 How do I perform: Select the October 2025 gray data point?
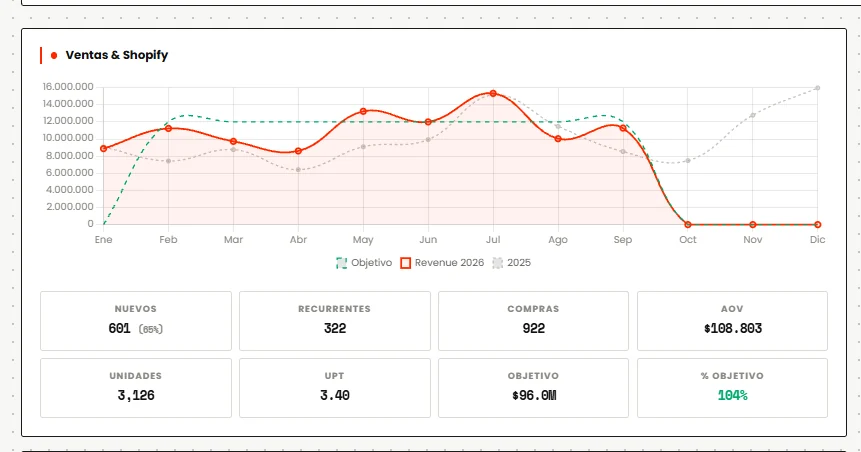[687, 160]
